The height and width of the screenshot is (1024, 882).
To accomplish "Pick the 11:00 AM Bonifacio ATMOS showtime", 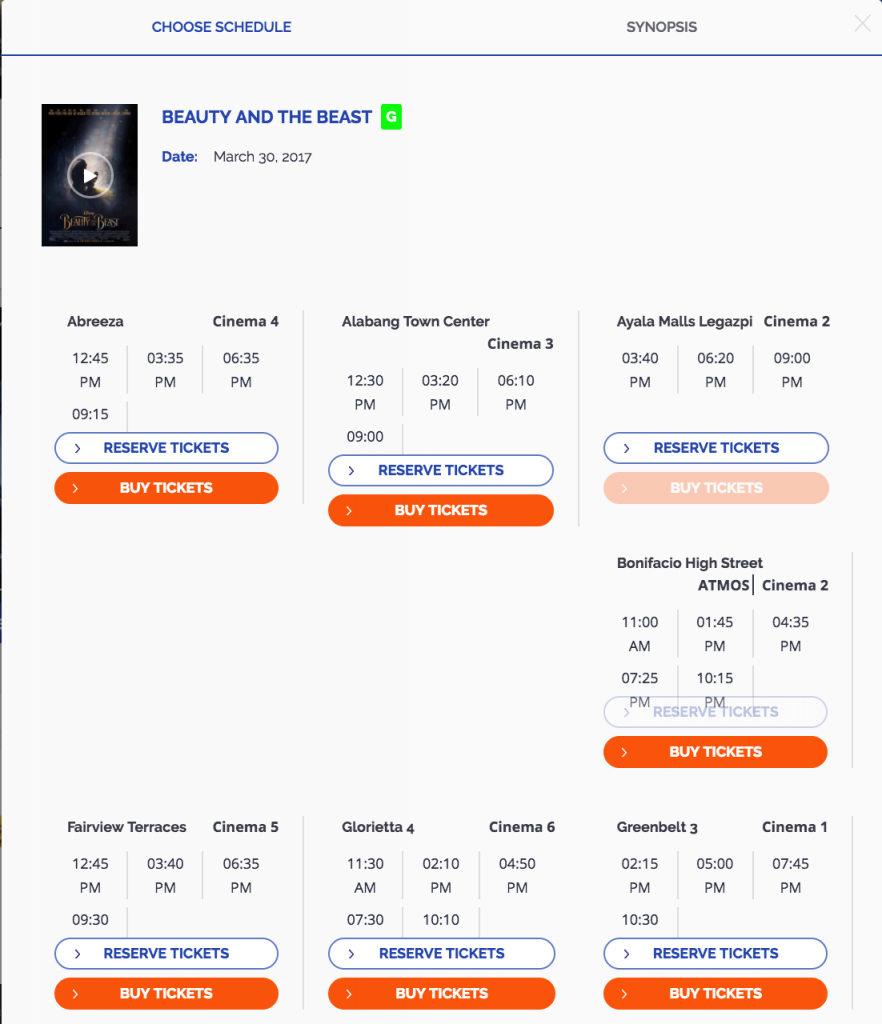I will point(640,633).
